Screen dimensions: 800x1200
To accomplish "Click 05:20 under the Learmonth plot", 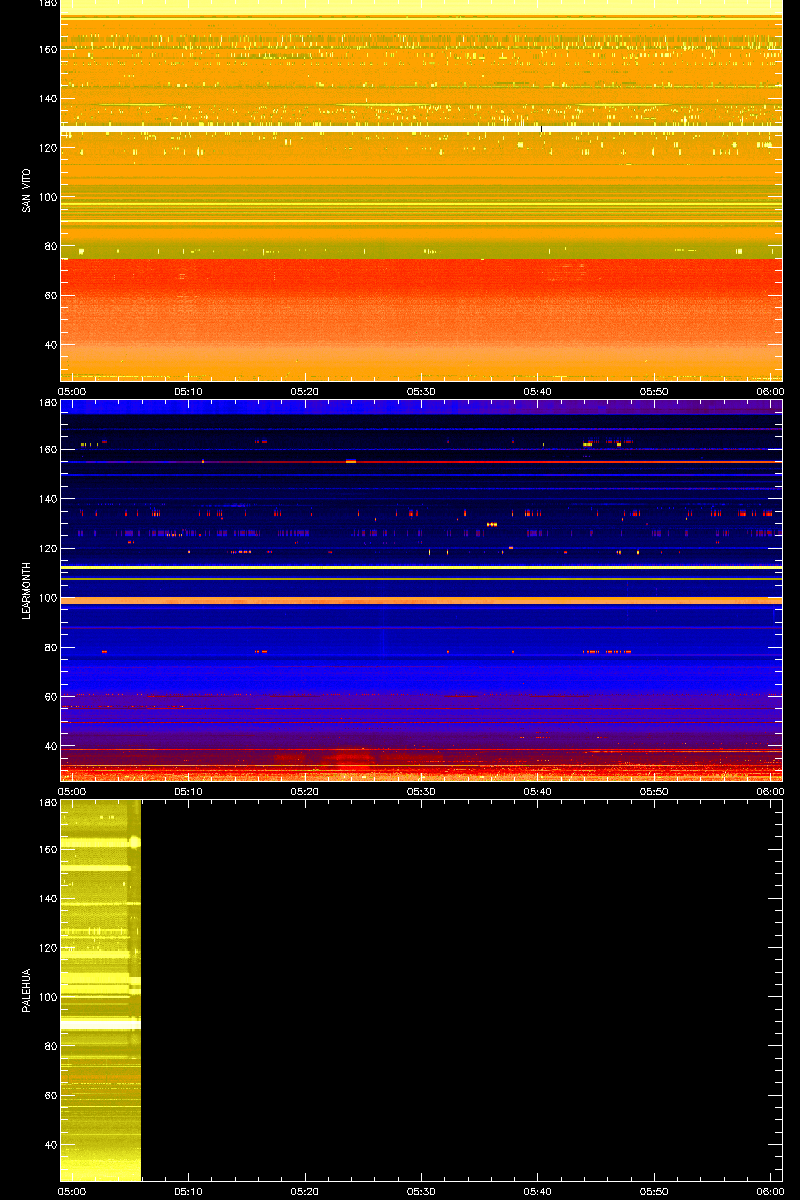I will [x=305, y=791].
